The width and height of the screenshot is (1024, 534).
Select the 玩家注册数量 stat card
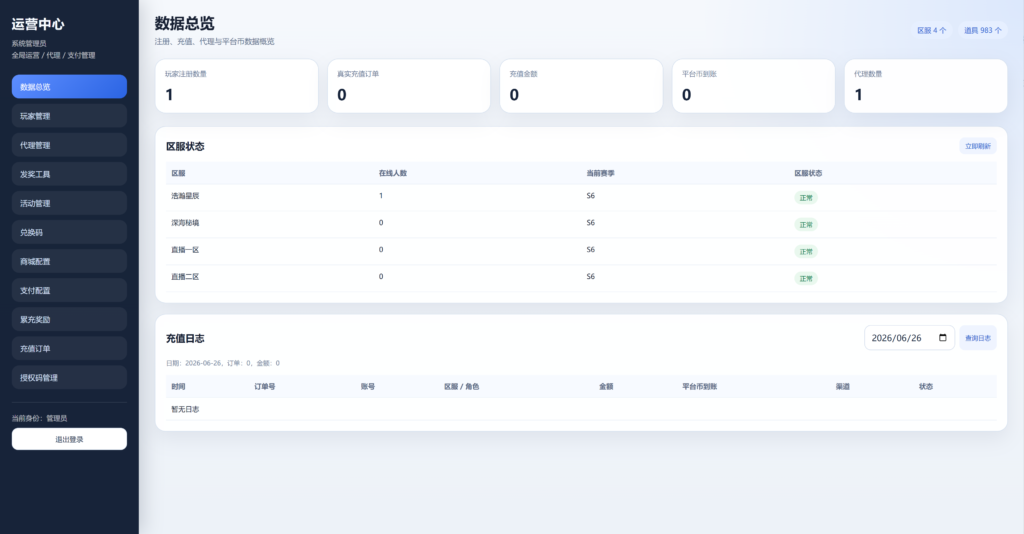coord(236,86)
